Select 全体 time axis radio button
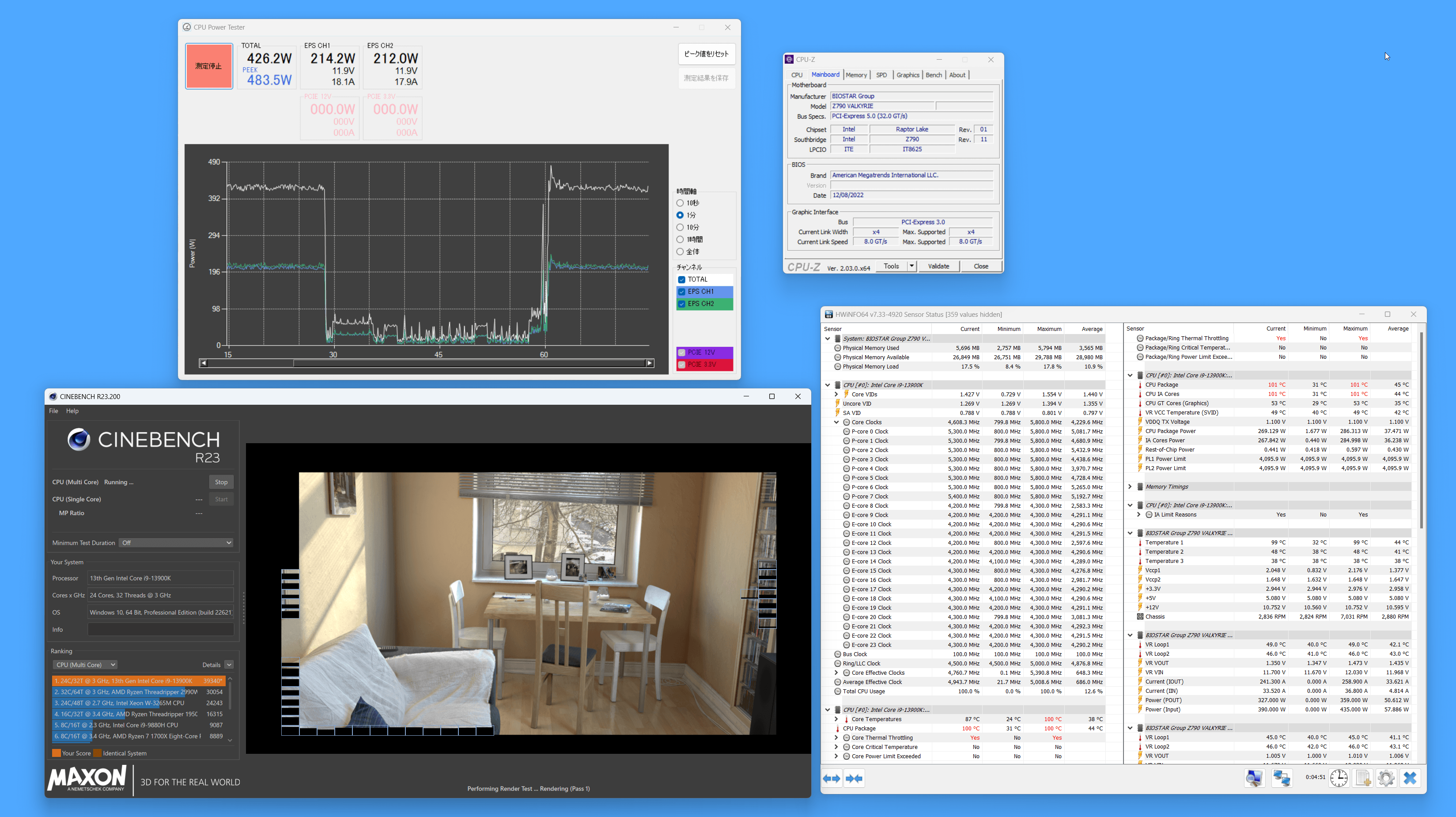Screen dimensions: 1456x817 coord(680,251)
